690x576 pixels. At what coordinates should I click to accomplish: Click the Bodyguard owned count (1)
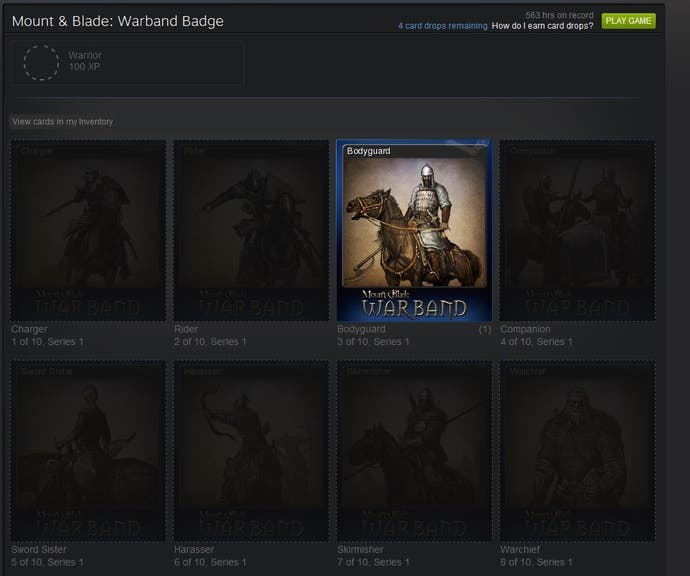coord(484,329)
